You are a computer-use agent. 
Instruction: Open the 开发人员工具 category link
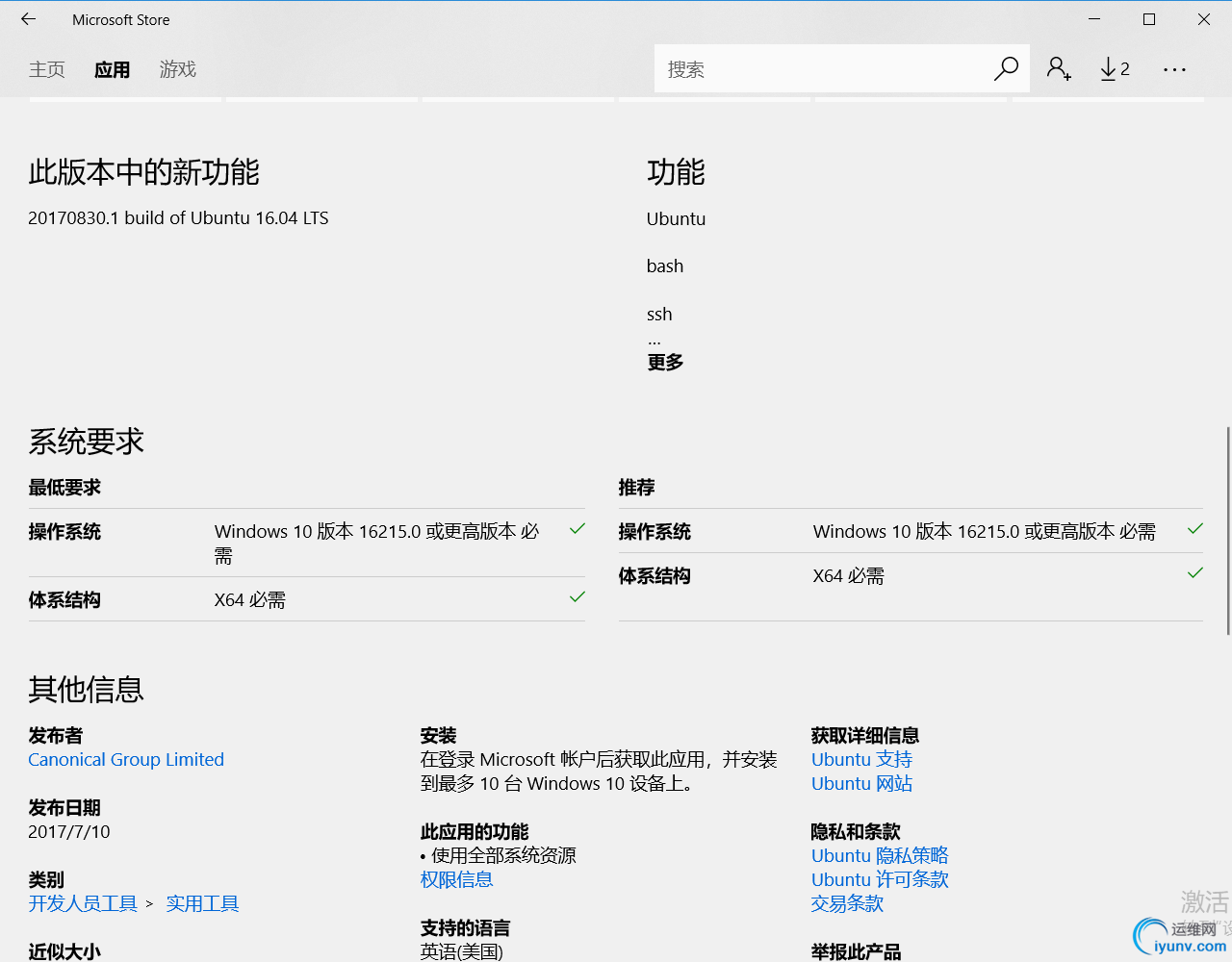pos(83,903)
